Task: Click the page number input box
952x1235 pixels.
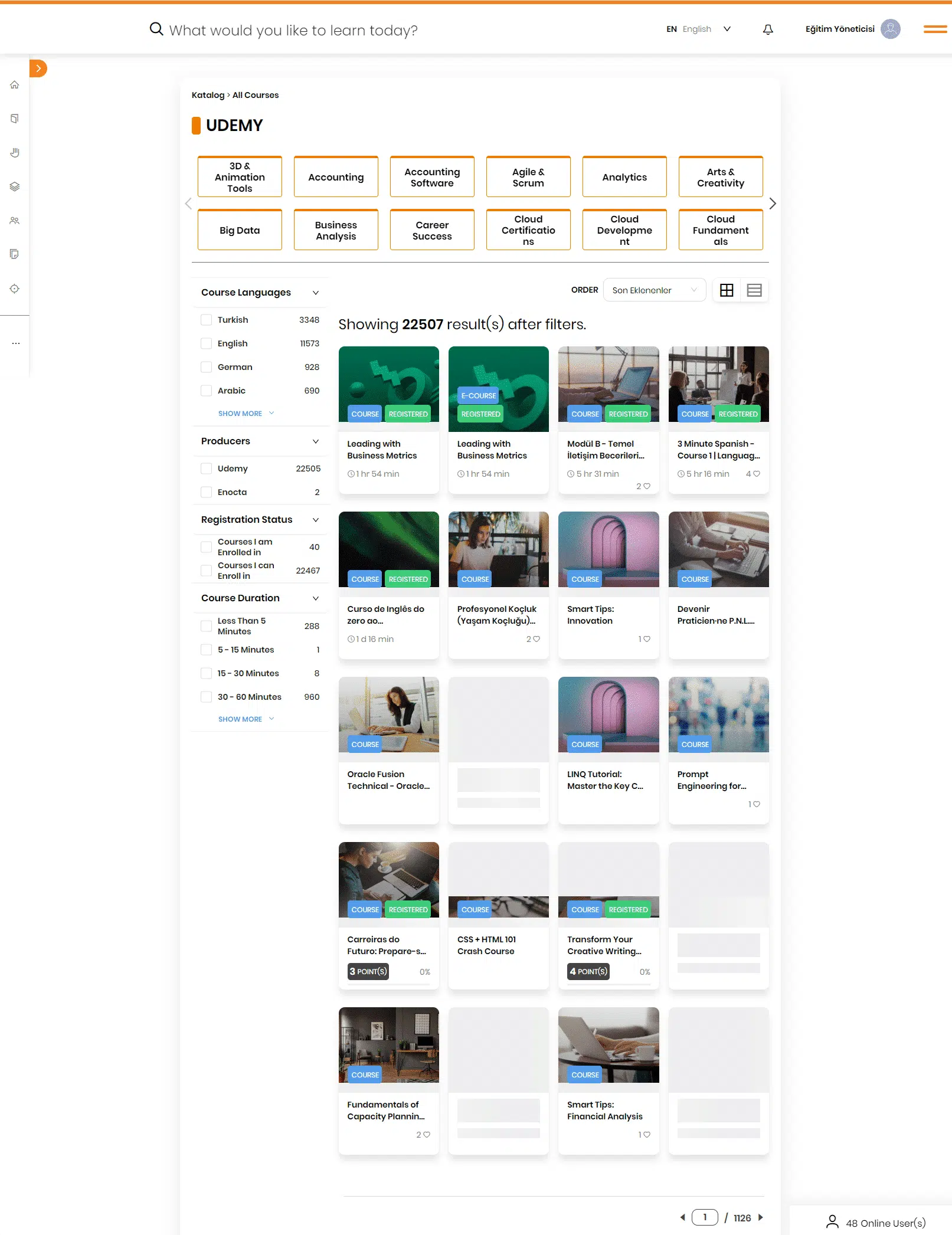Action: [705, 1217]
